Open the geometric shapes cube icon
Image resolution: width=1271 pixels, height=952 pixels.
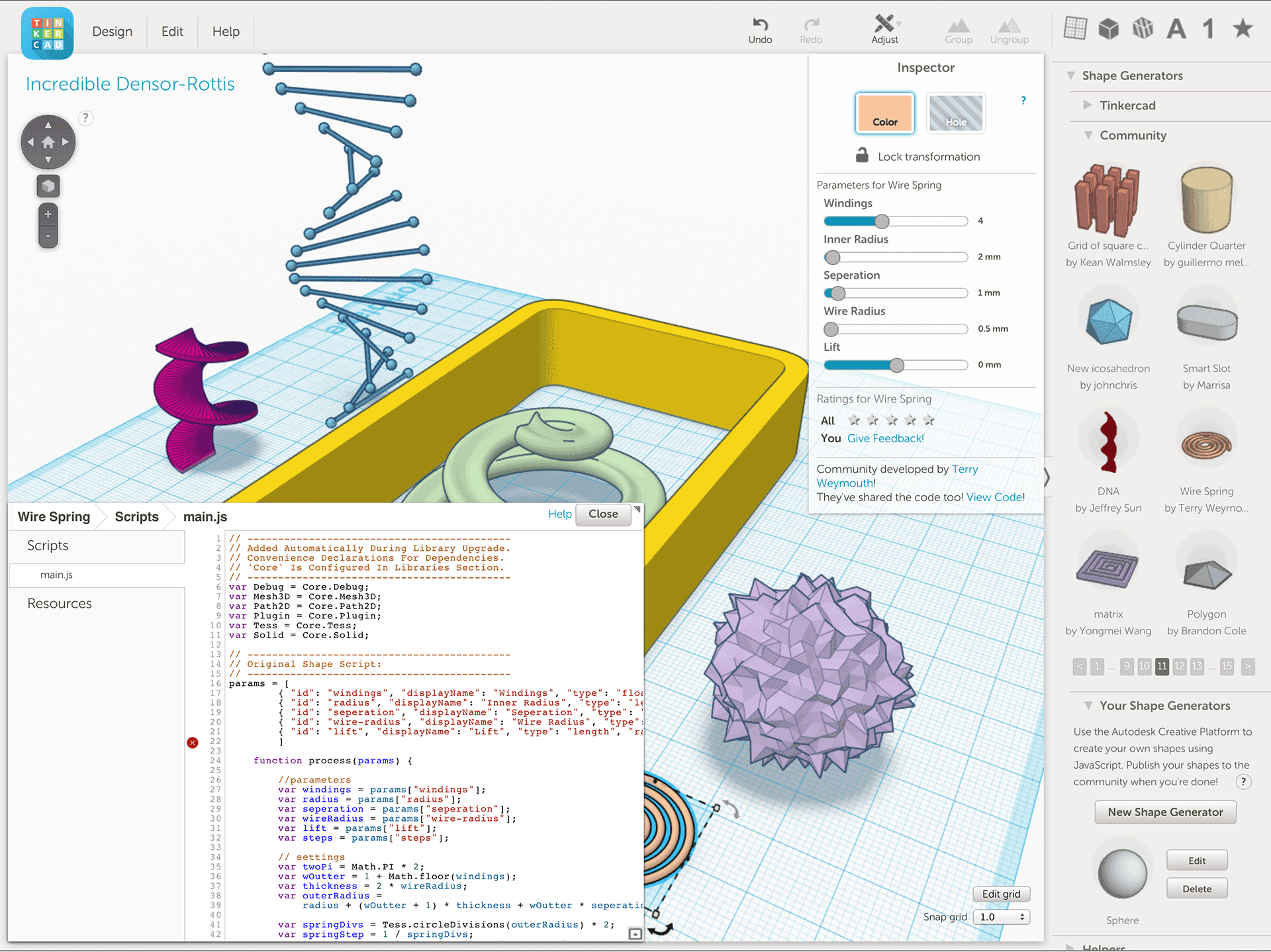pos(1109,28)
